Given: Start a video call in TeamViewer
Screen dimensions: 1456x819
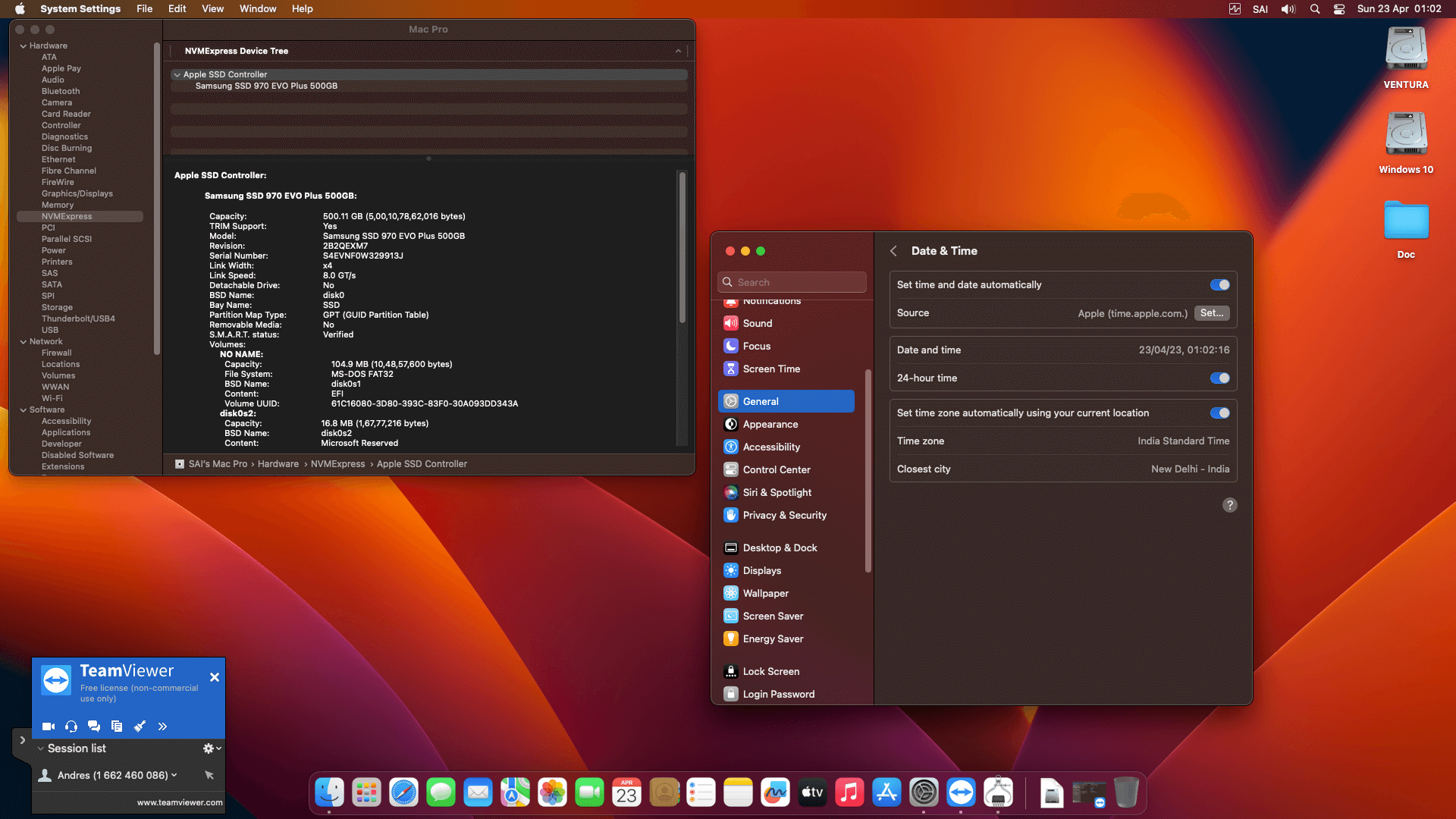Looking at the screenshot, I should tap(49, 726).
